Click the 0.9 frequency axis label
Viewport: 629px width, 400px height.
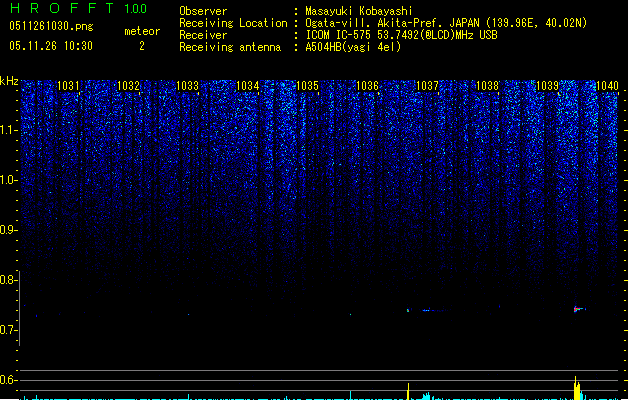click(x=9, y=230)
